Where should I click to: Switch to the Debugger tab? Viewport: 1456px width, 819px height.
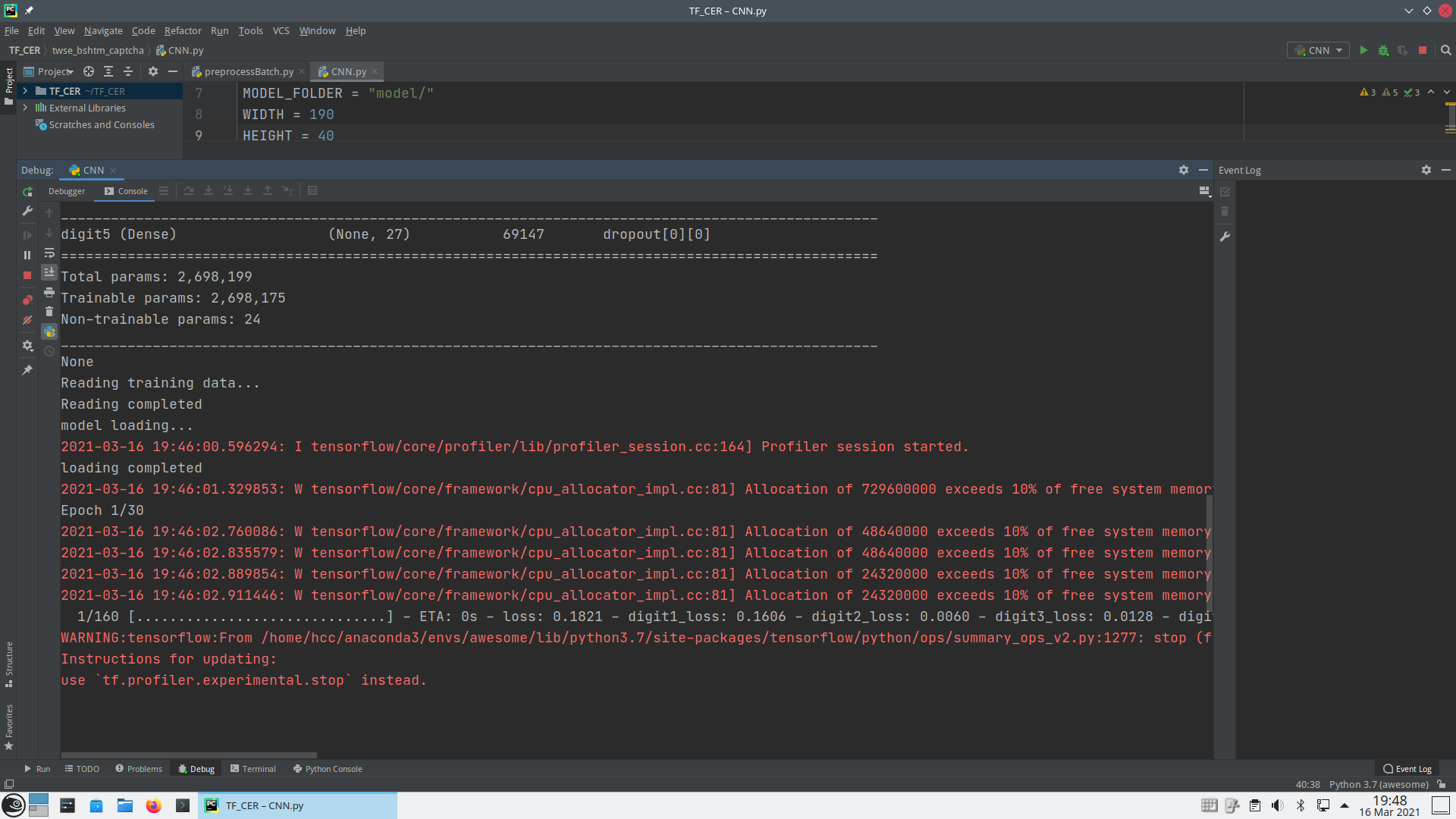tap(67, 191)
